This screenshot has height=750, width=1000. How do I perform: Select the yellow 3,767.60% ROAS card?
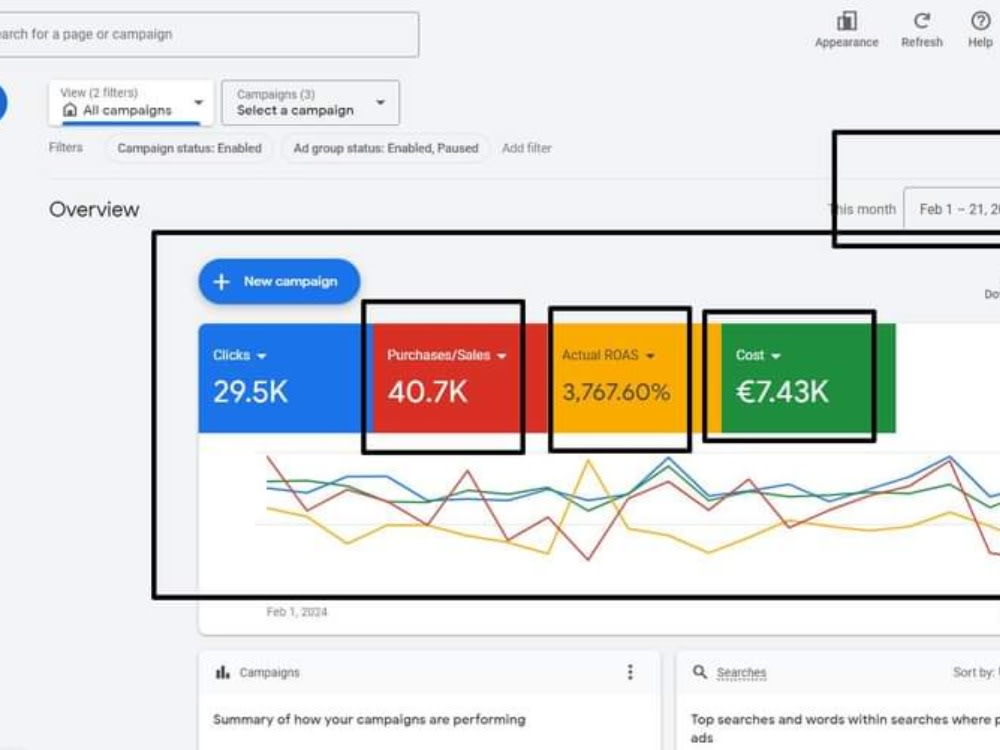click(x=635, y=378)
